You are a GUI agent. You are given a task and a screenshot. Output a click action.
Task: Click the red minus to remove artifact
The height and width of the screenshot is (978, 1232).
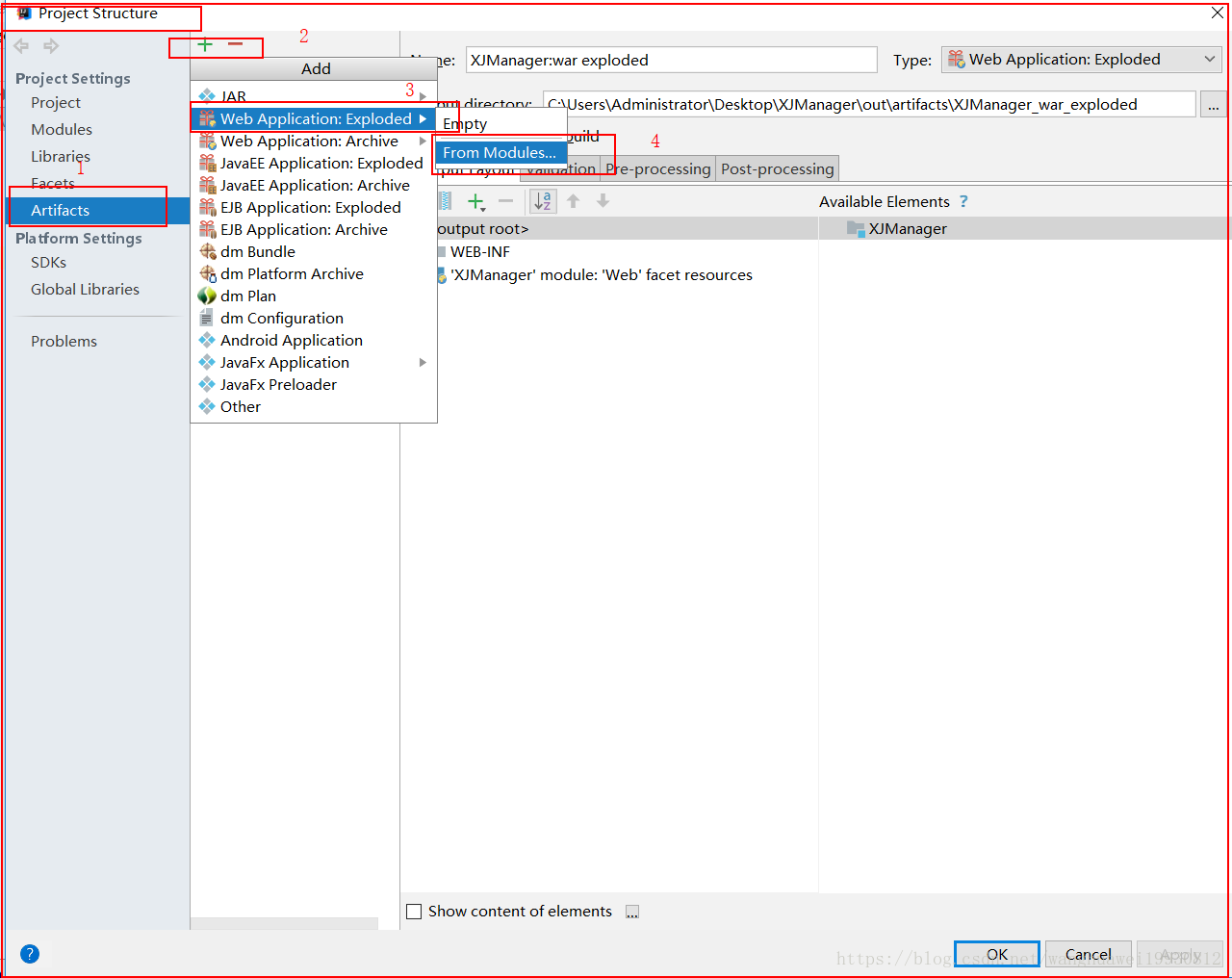235,44
